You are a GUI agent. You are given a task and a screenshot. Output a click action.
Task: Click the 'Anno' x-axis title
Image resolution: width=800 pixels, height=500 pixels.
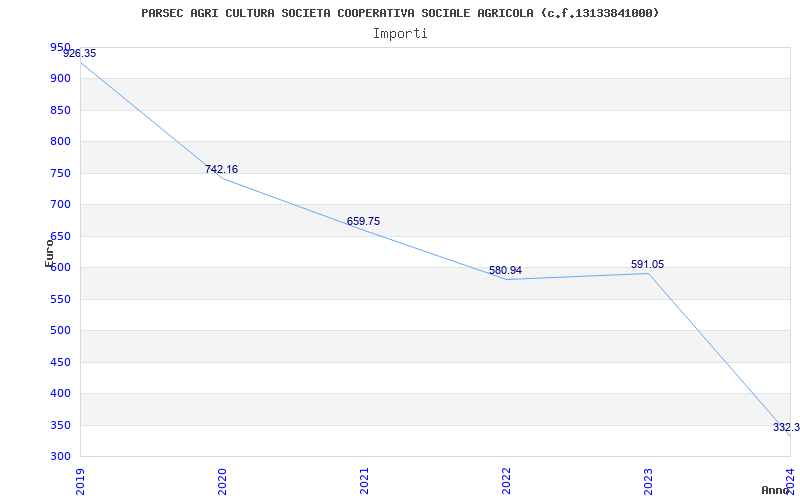coord(776,490)
